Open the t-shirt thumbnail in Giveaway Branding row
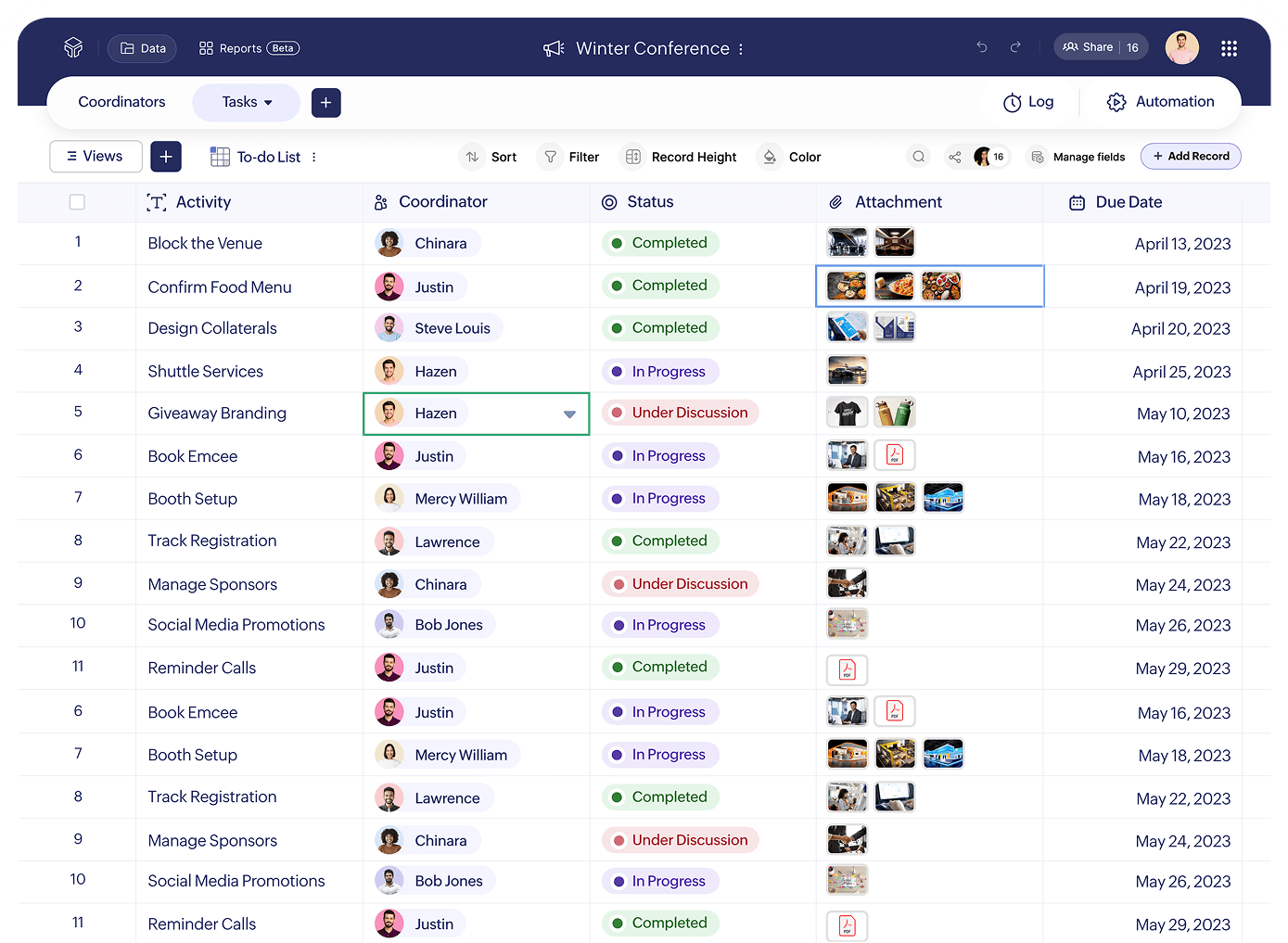 848,413
